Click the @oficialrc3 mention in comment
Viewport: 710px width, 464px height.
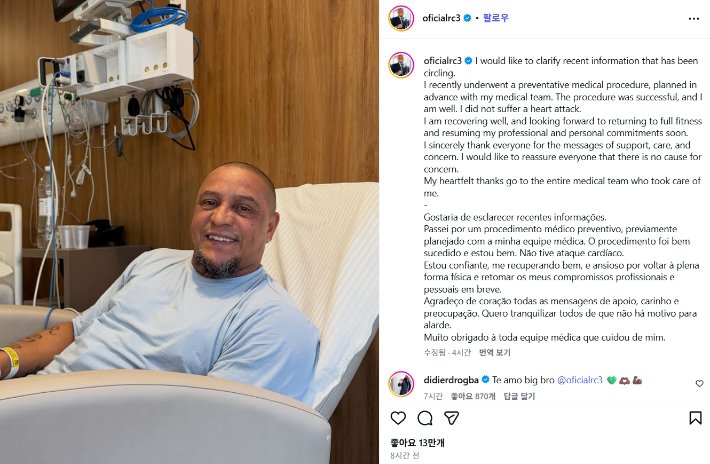pyautogui.click(x=580, y=380)
